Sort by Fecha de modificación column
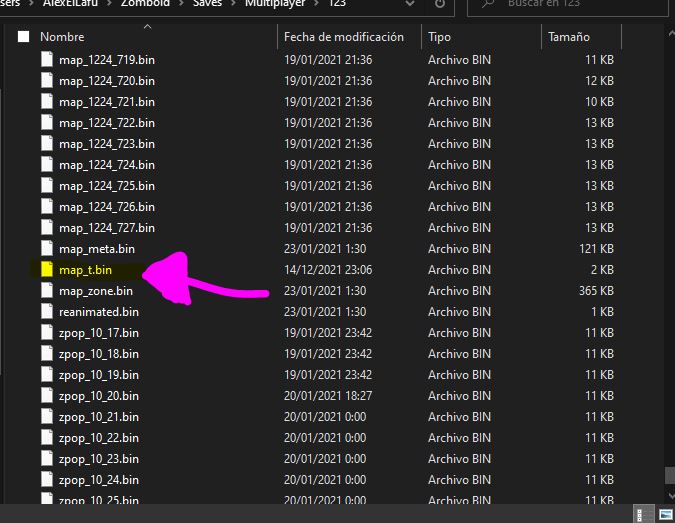Viewport: 675px width, 523px height. click(344, 37)
